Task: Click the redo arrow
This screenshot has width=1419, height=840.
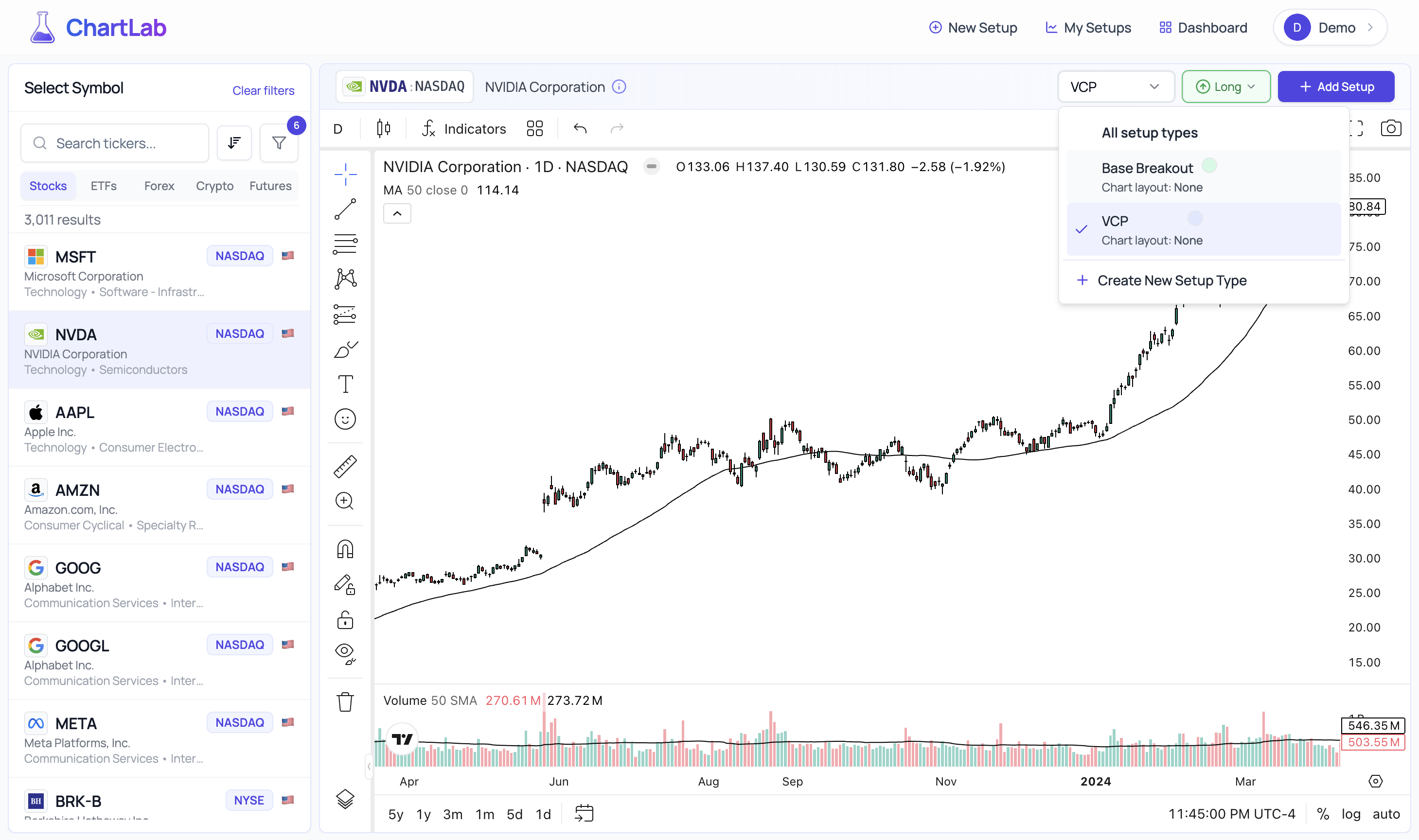Action: pyautogui.click(x=617, y=128)
